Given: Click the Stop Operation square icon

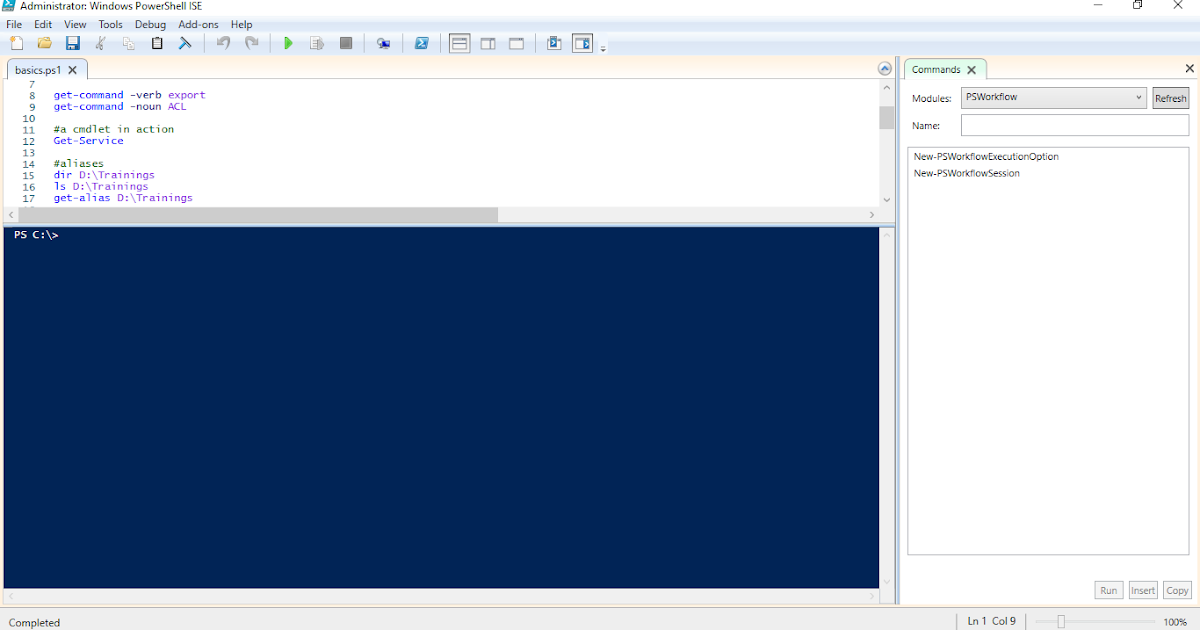Looking at the screenshot, I should [x=345, y=43].
